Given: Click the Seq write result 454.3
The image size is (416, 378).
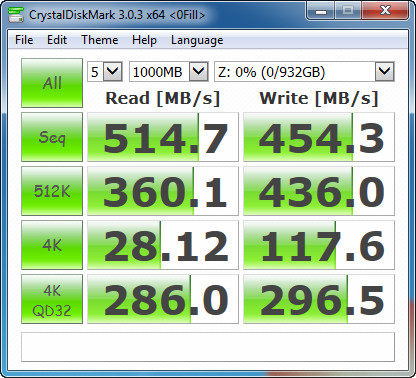Looking at the screenshot, I should pyautogui.click(x=319, y=137).
